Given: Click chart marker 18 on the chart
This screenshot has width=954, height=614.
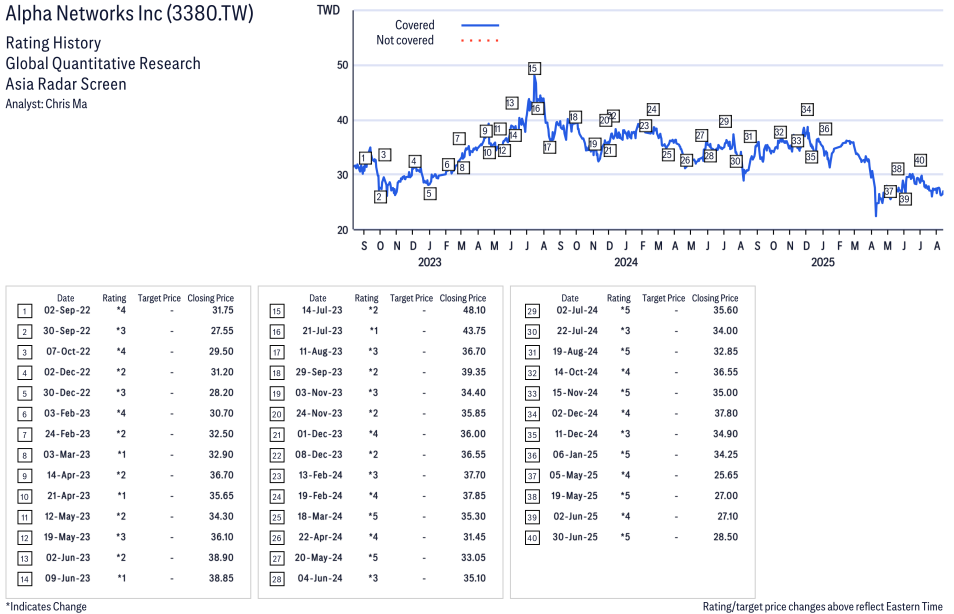Looking at the screenshot, I should 574,117.
